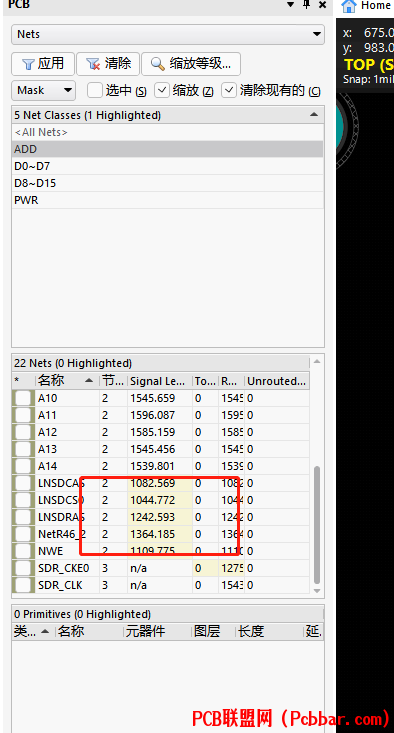Select the ADD net class
The width and height of the screenshot is (394, 733).
click(x=167, y=149)
